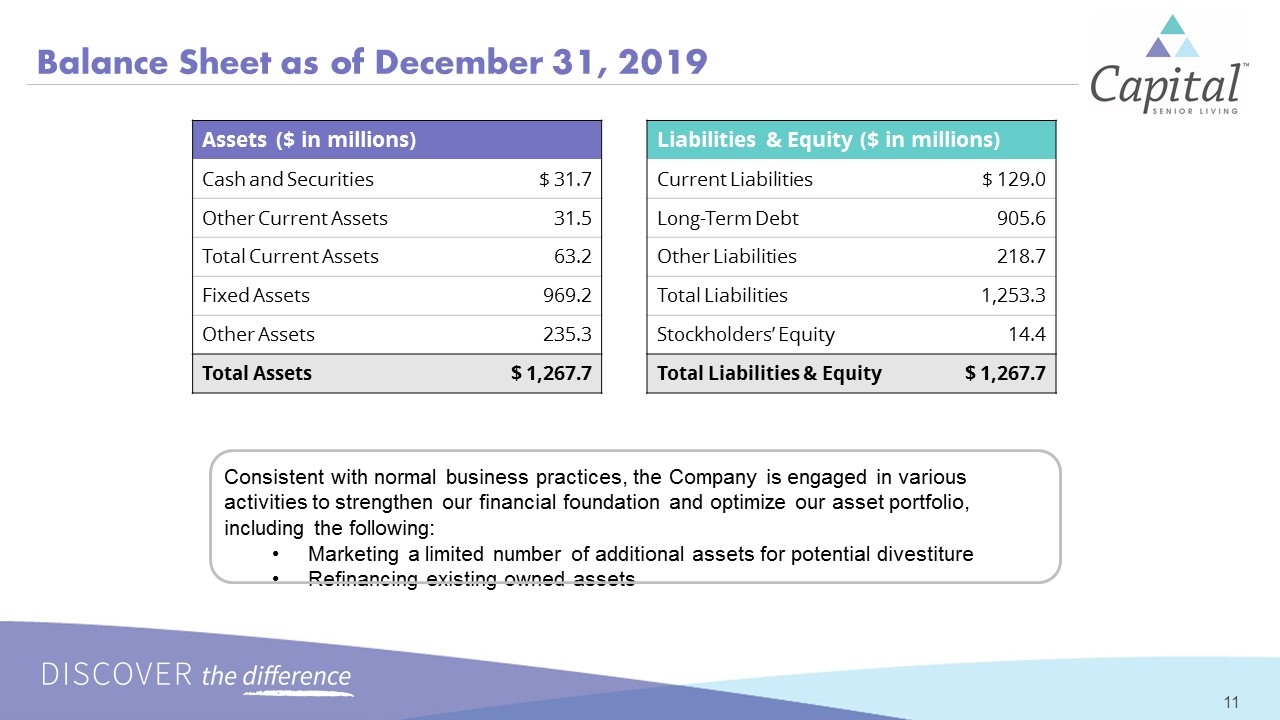Click the Total Liabilities & Equity label
The width and height of the screenshot is (1280, 720).
769,374
